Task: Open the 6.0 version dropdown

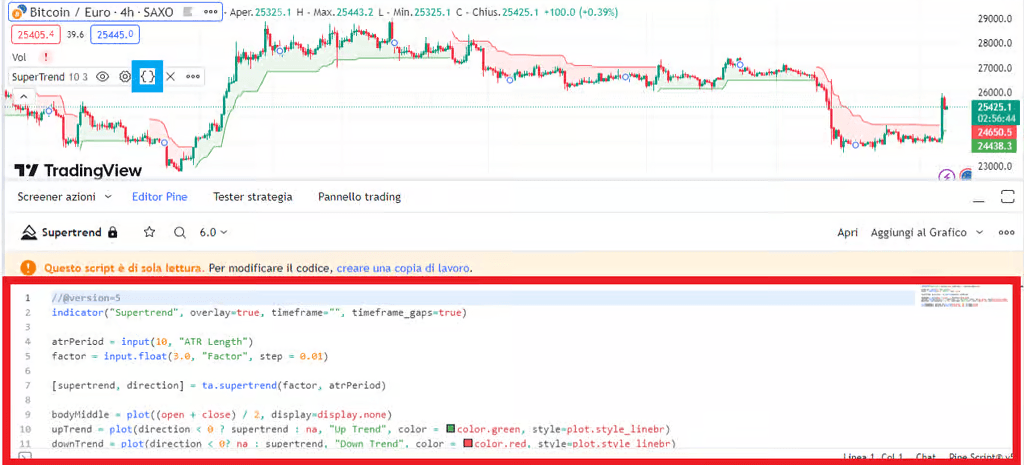Action: [214, 232]
